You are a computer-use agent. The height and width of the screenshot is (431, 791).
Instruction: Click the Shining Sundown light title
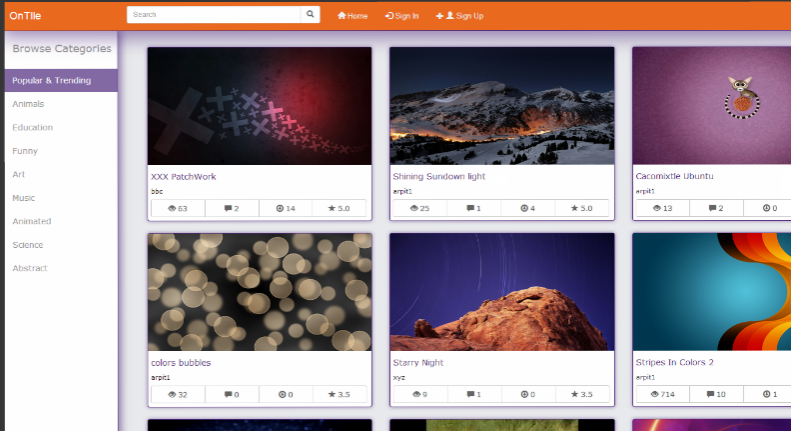coord(439,177)
